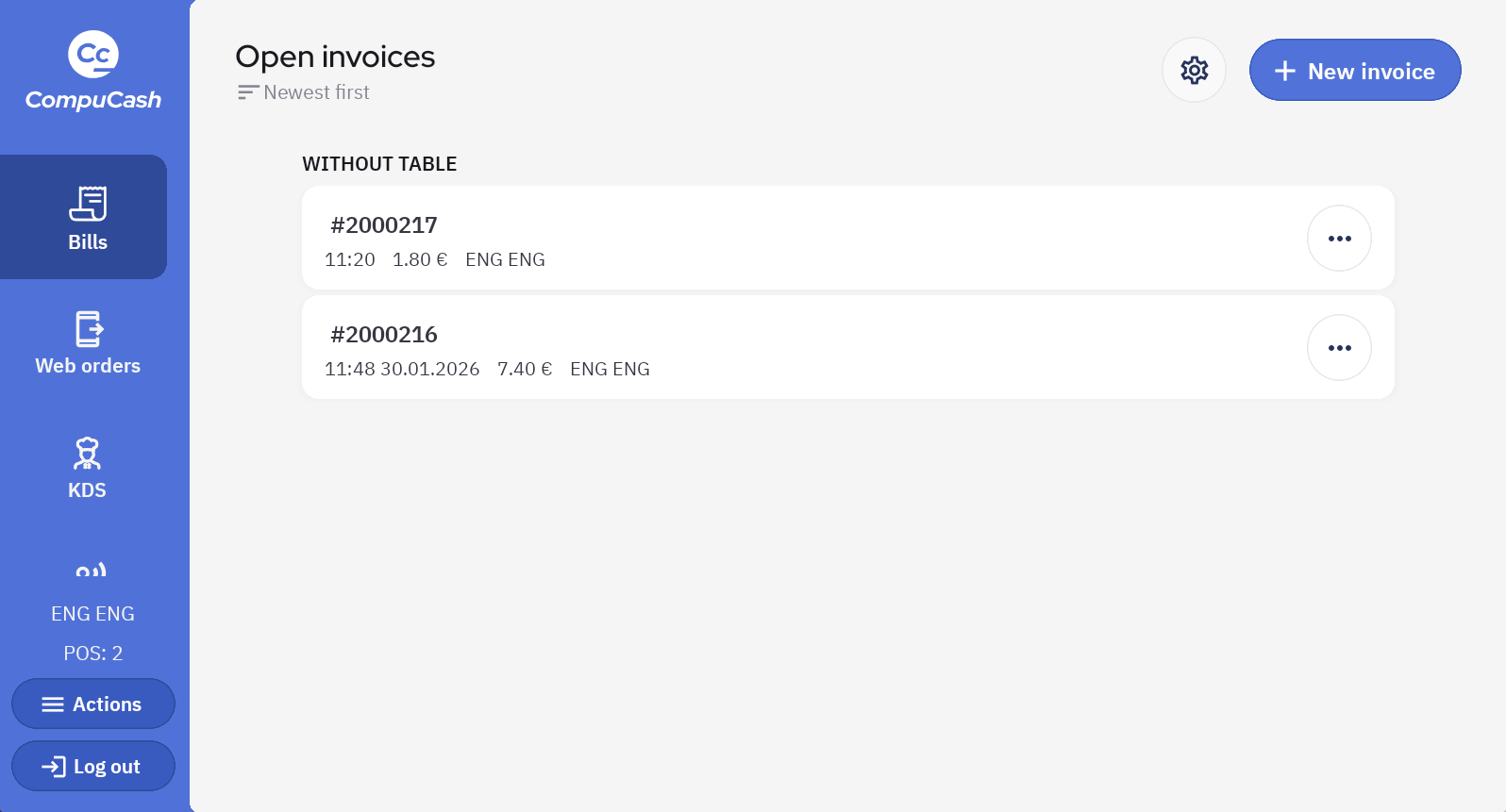This screenshot has height=812, width=1506.
Task: Click the 11:48 30.01.2026 timestamp
Action: pyautogui.click(x=402, y=370)
